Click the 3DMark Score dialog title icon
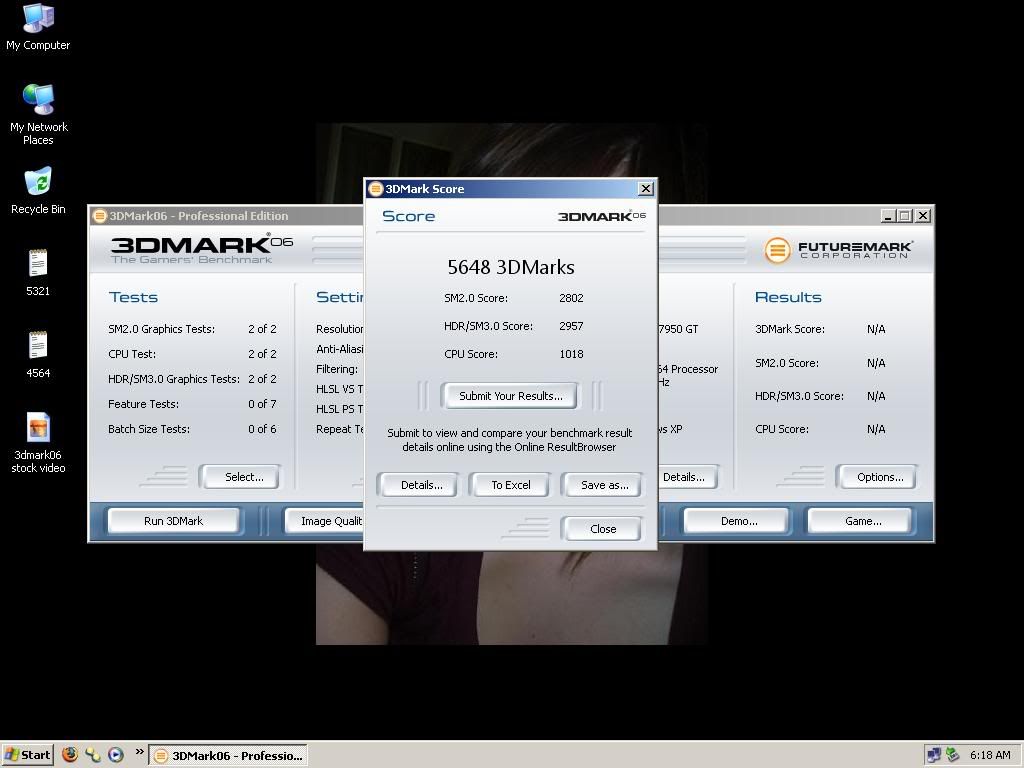This screenshot has width=1024, height=768. point(375,189)
